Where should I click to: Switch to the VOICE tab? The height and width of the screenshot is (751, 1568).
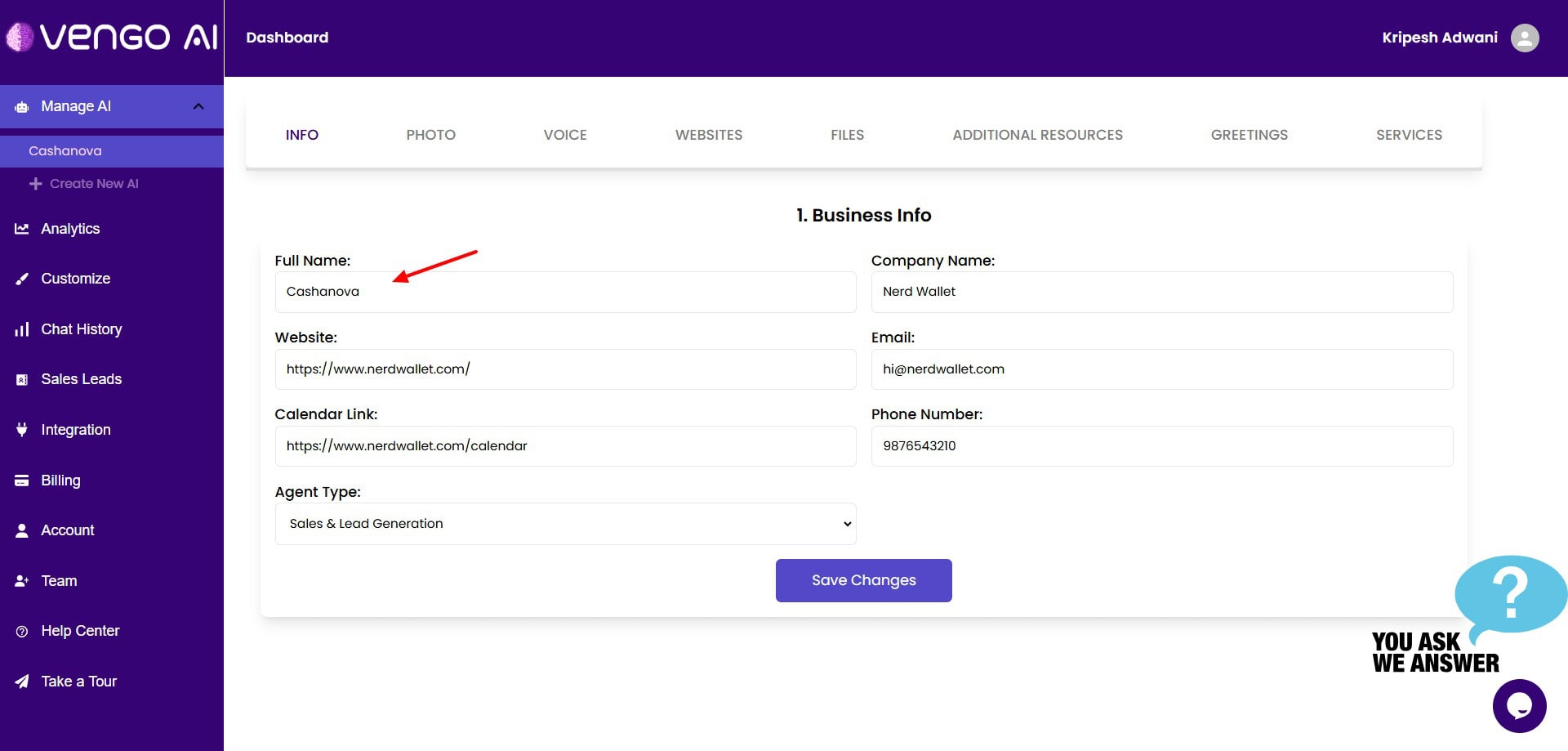[x=565, y=135]
